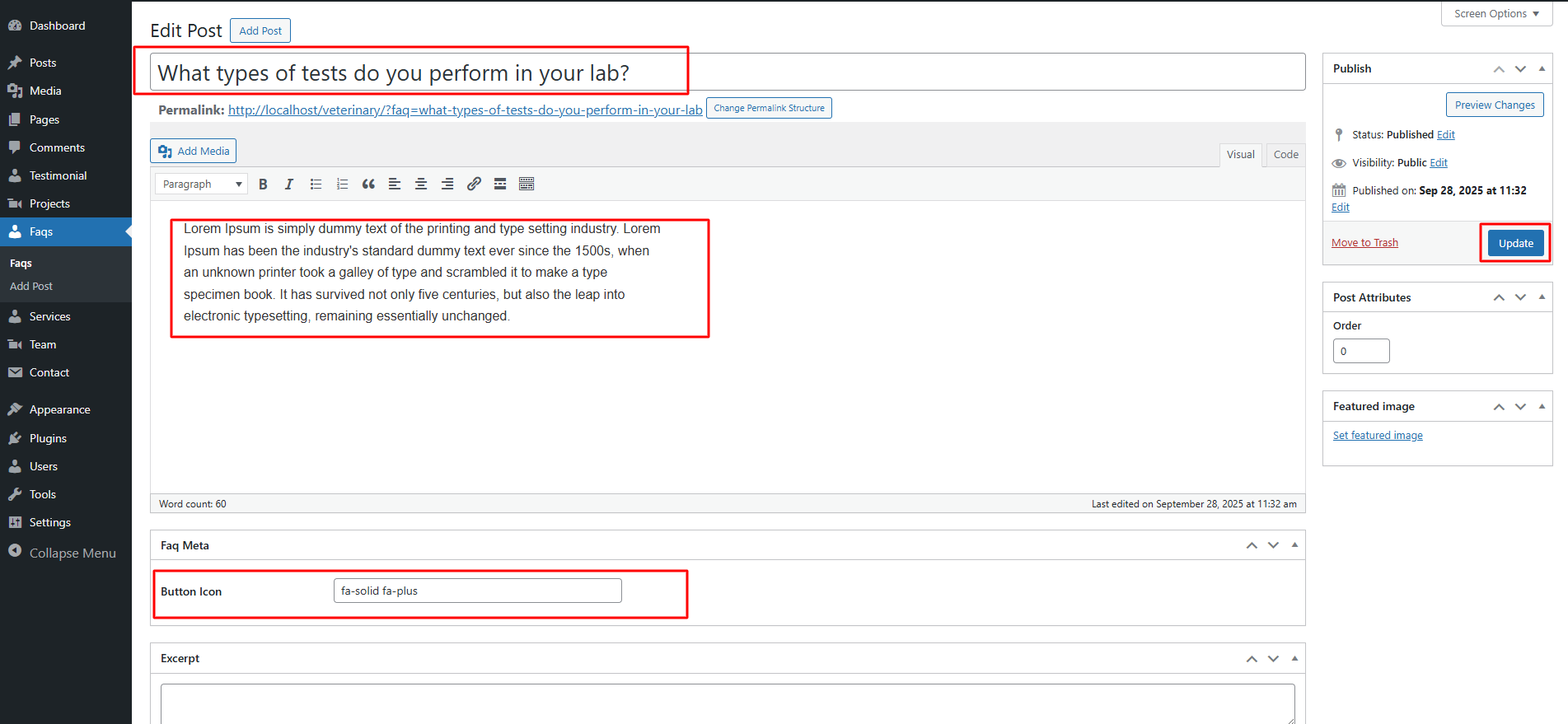1568x724 pixels.
Task: Open Settings in sidebar
Action: pos(66,522)
